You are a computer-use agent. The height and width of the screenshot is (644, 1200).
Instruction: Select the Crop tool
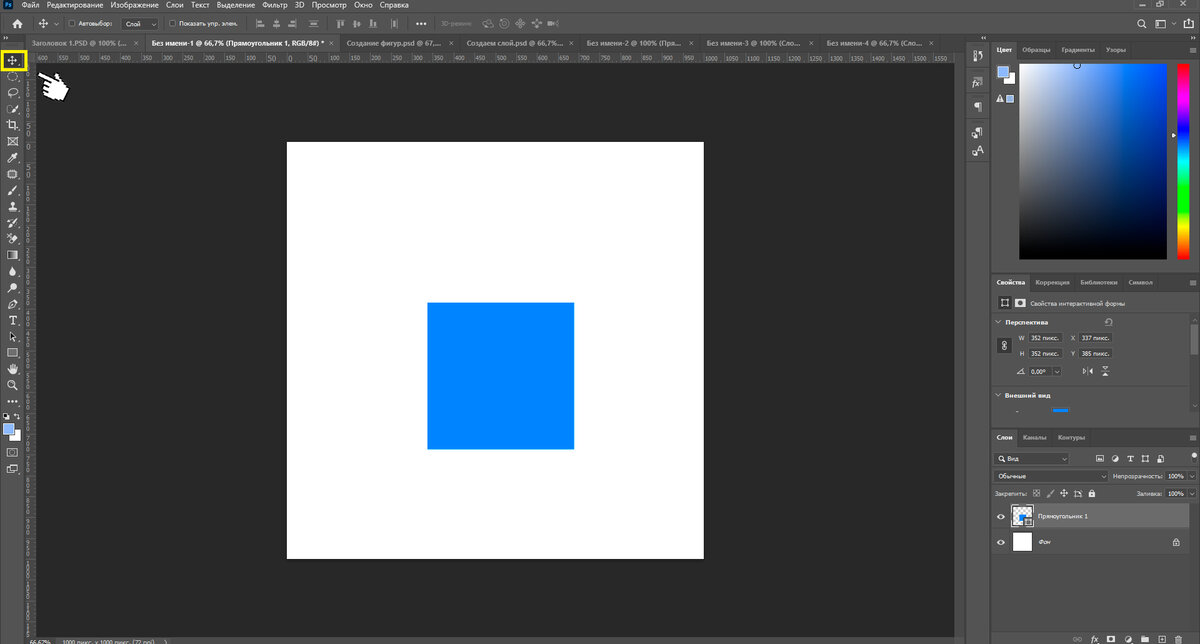(13, 125)
